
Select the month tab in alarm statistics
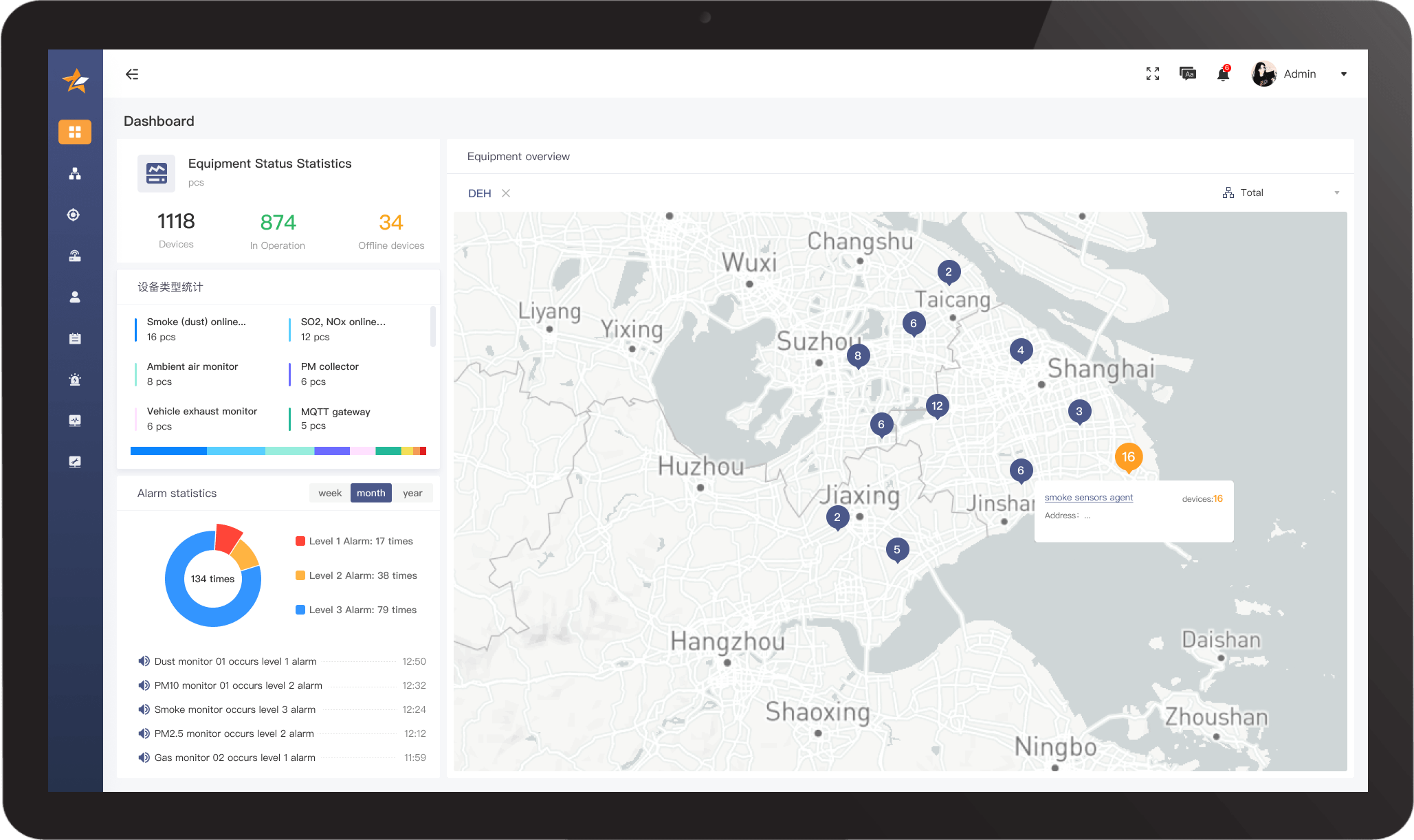pyautogui.click(x=371, y=492)
